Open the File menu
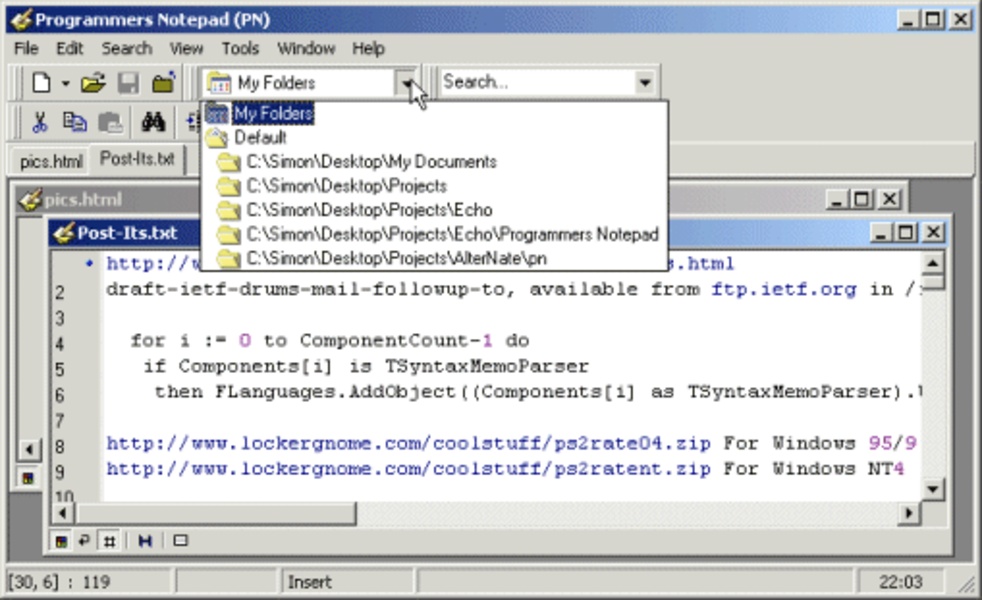The image size is (982, 600). (x=26, y=48)
